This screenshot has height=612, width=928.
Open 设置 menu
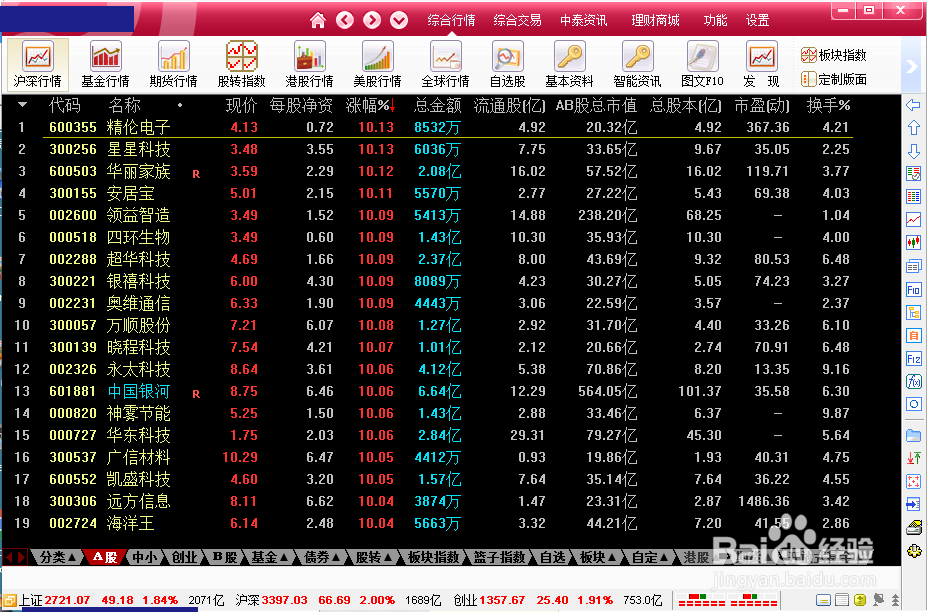[758, 21]
